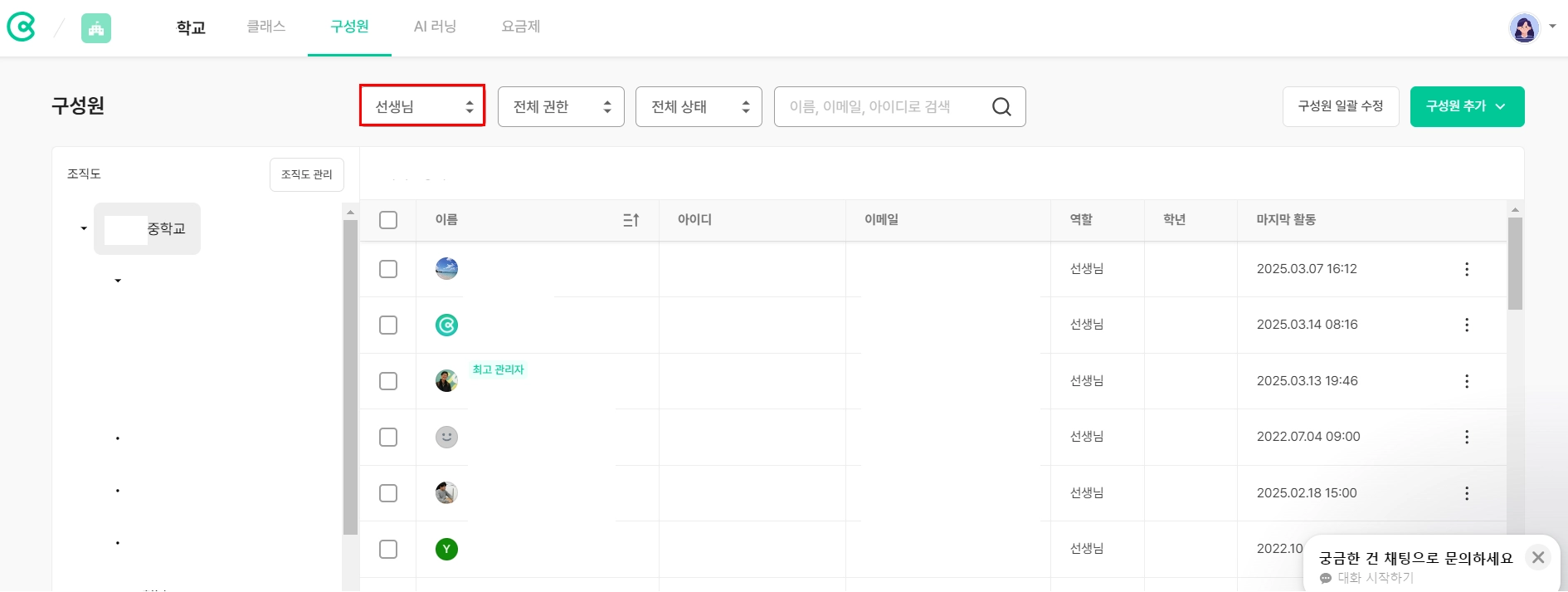The image size is (1568, 592).
Task: Close the chat inquiry popup
Action: click(x=1537, y=557)
